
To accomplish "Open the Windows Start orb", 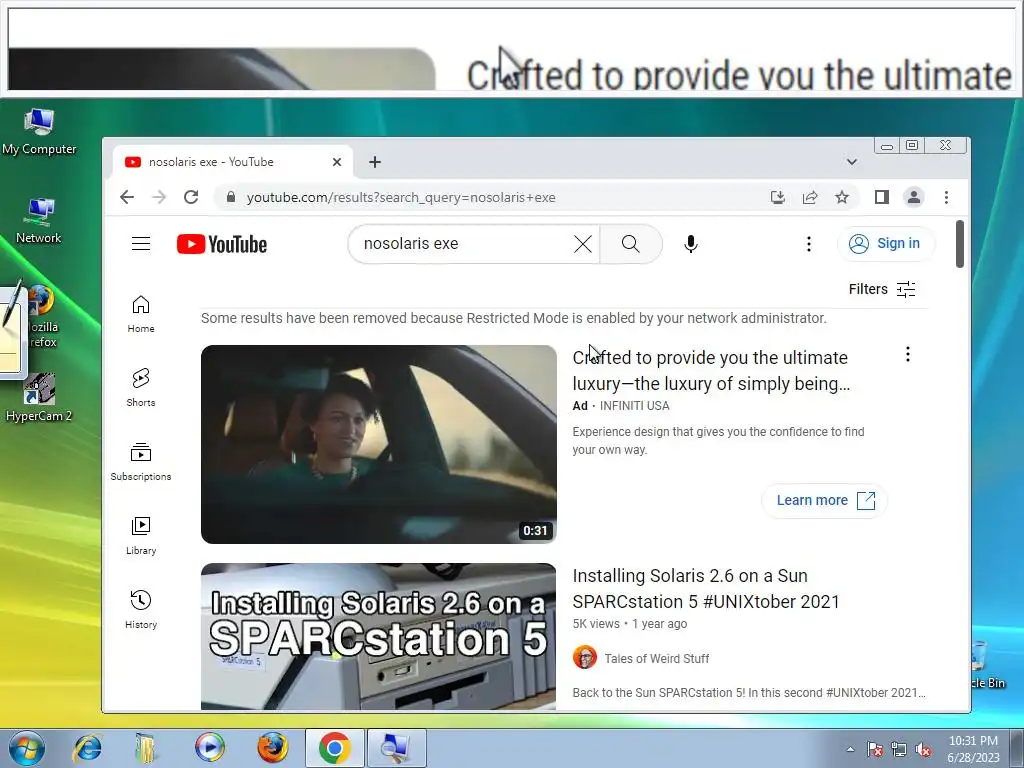I will click(x=27, y=748).
